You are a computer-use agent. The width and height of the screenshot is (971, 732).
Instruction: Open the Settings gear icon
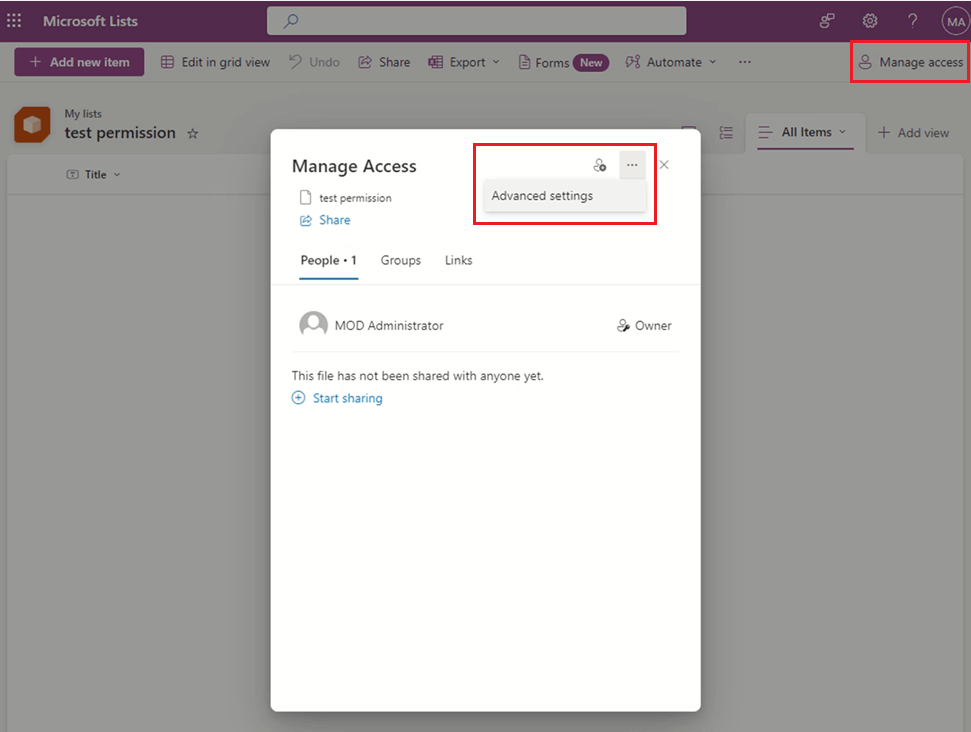pos(869,20)
